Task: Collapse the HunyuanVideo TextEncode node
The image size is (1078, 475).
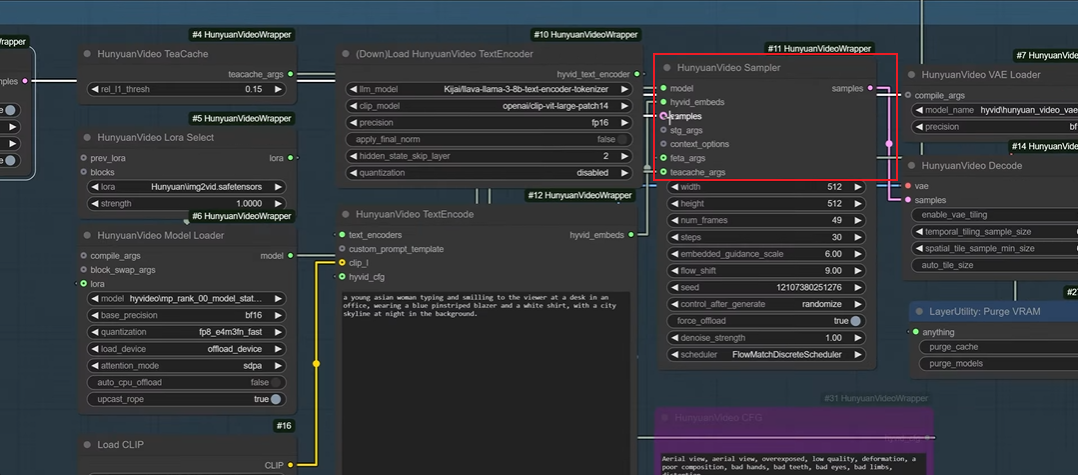Action: [345, 215]
